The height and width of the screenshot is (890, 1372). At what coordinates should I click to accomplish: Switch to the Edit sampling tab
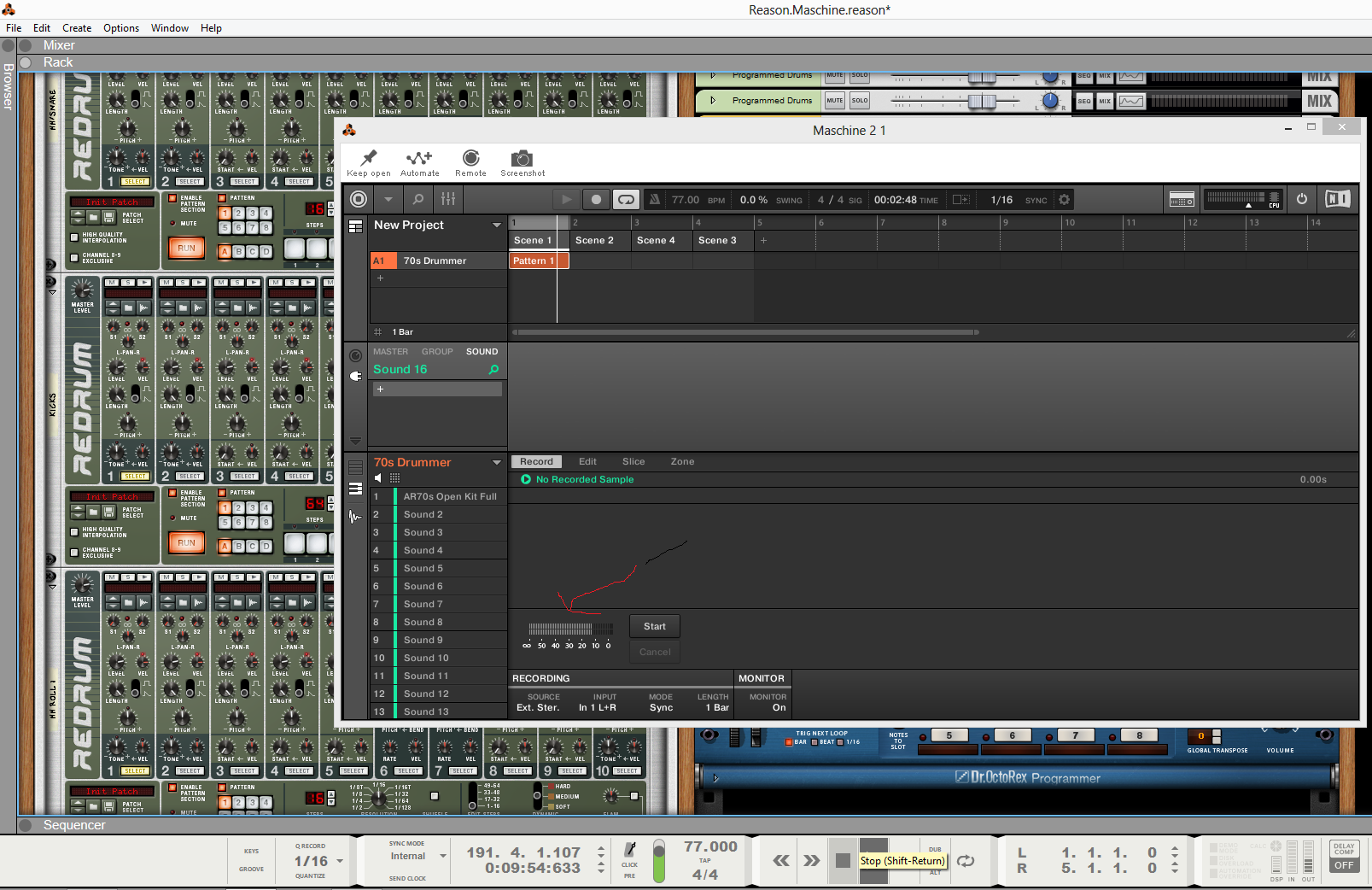point(587,461)
